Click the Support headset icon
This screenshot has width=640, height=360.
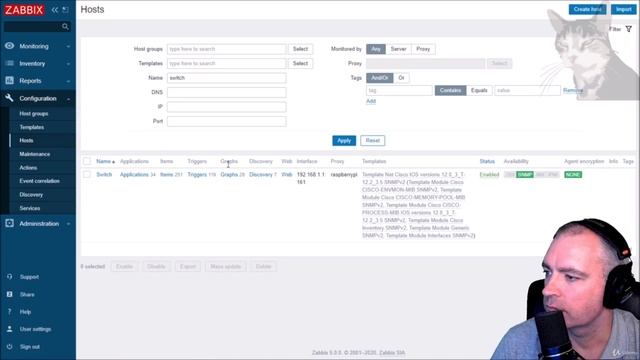(x=9, y=277)
